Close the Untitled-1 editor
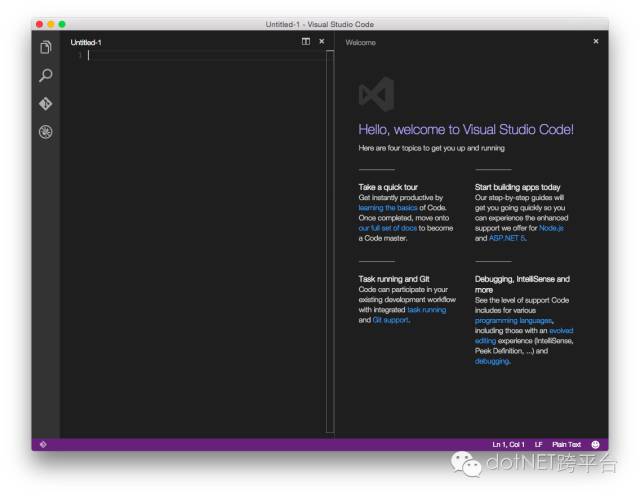The height and width of the screenshot is (496, 640). (x=322, y=41)
